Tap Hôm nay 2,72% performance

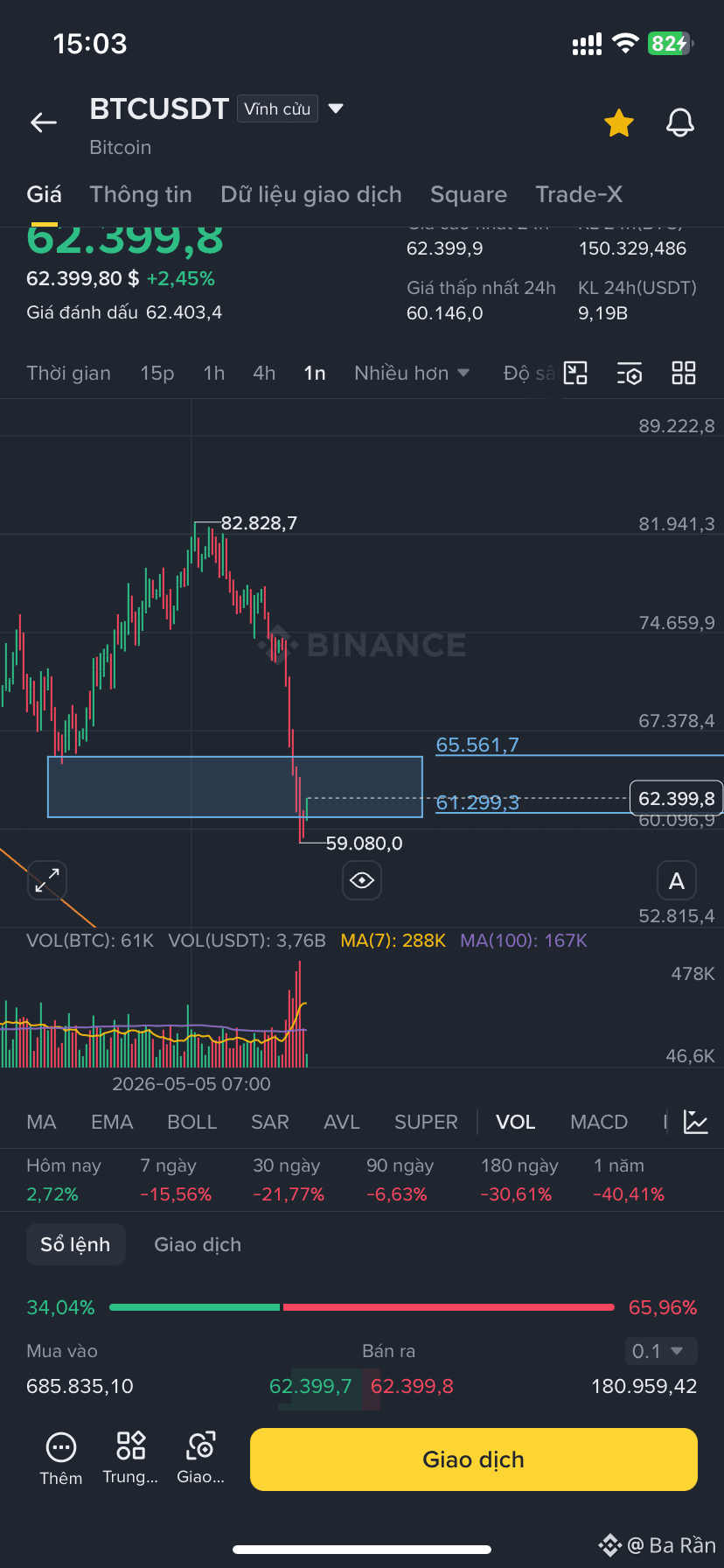pyautogui.click(x=64, y=1179)
